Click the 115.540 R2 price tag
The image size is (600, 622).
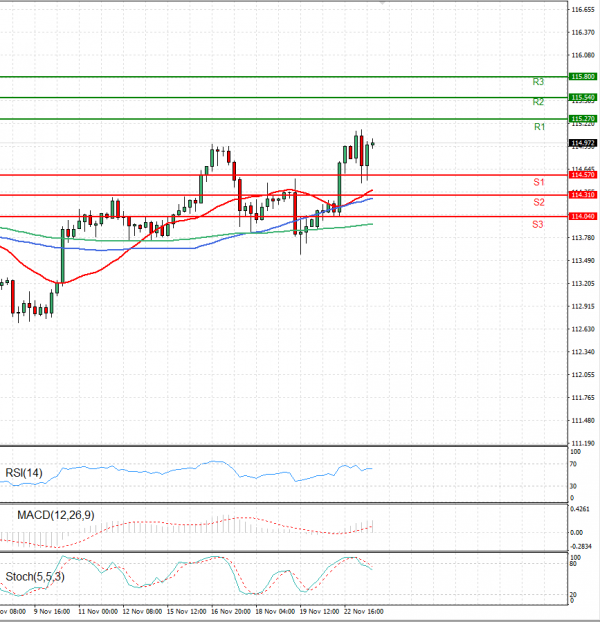pos(583,98)
